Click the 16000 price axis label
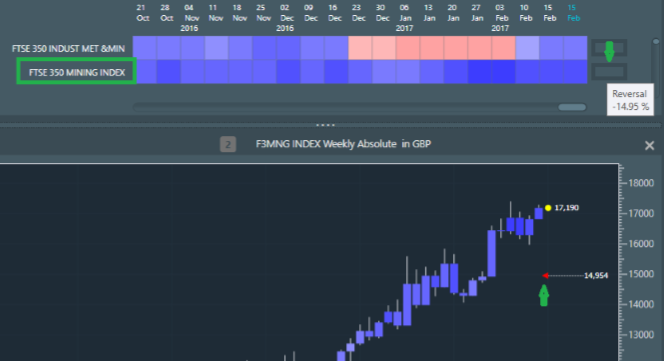The image size is (664, 361). click(x=641, y=244)
